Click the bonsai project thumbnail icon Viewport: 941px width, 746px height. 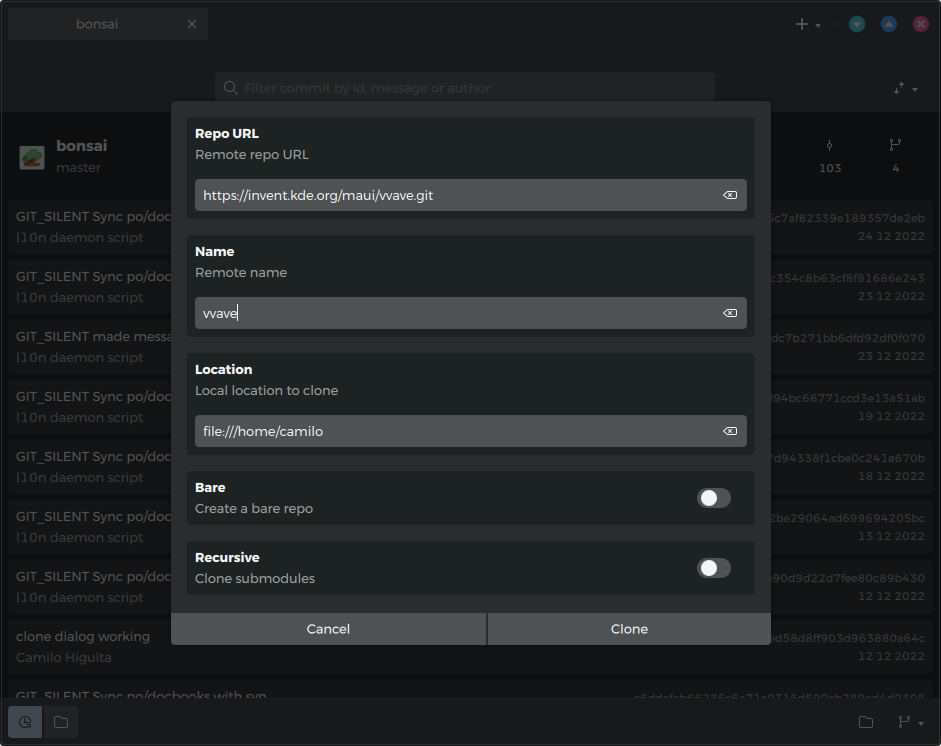pos(32,158)
